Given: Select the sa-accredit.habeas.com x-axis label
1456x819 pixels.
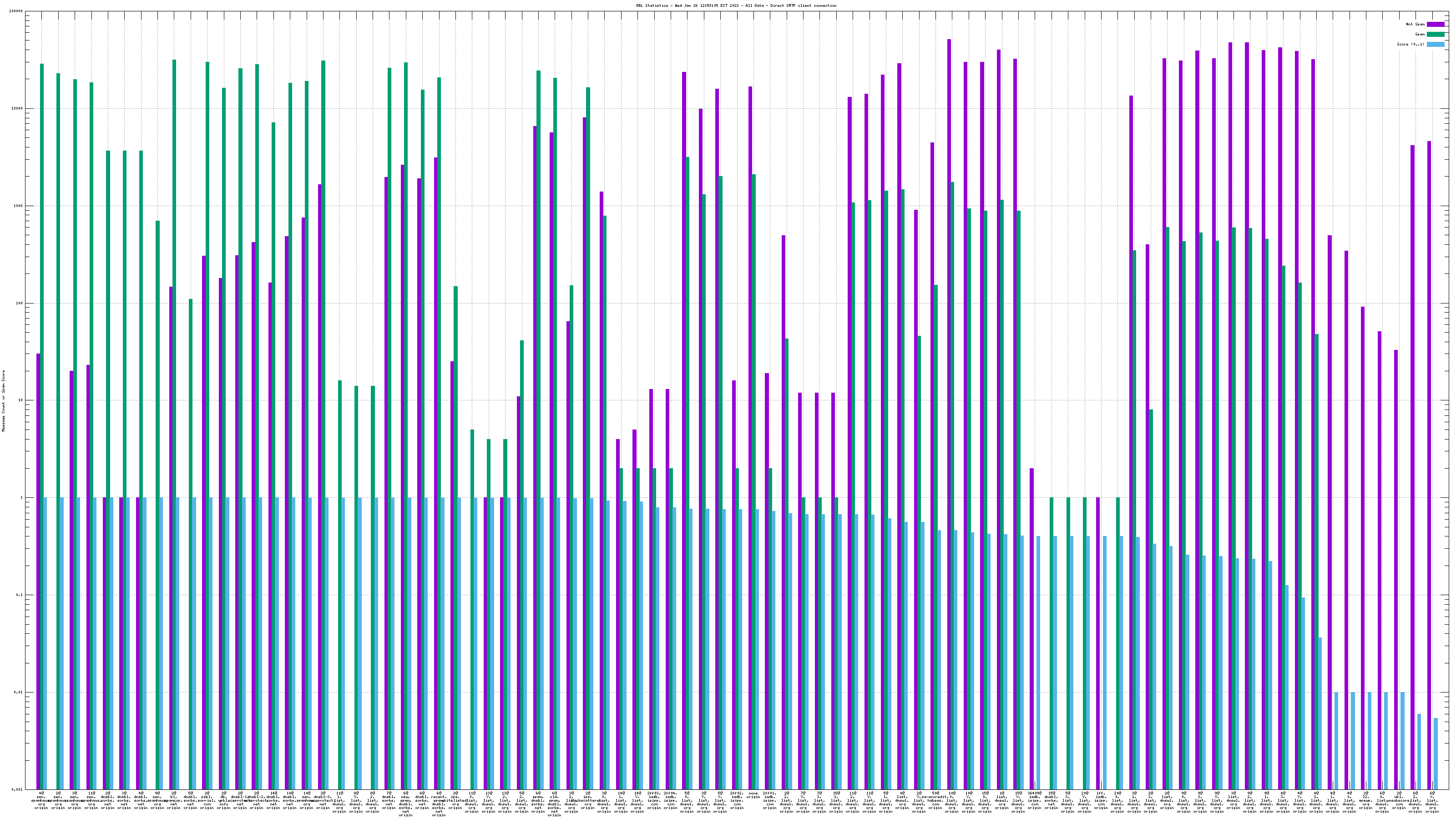Looking at the screenshot, I should pyautogui.click(x=935, y=800).
